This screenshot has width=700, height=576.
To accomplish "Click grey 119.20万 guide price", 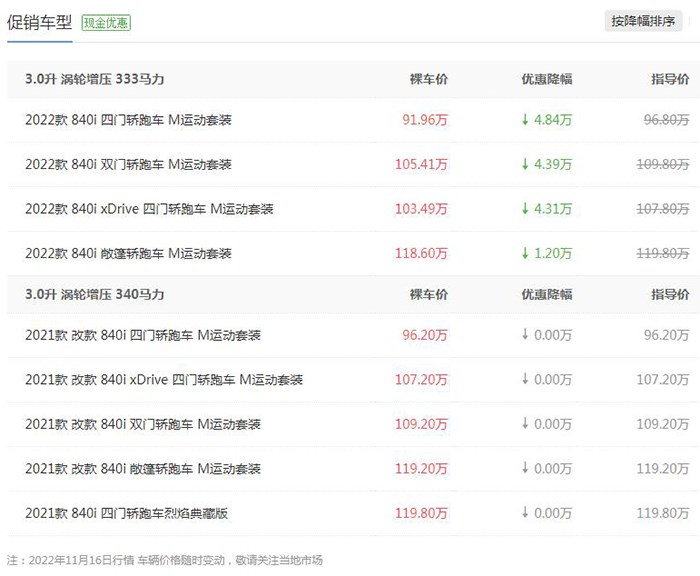I will (663, 469).
